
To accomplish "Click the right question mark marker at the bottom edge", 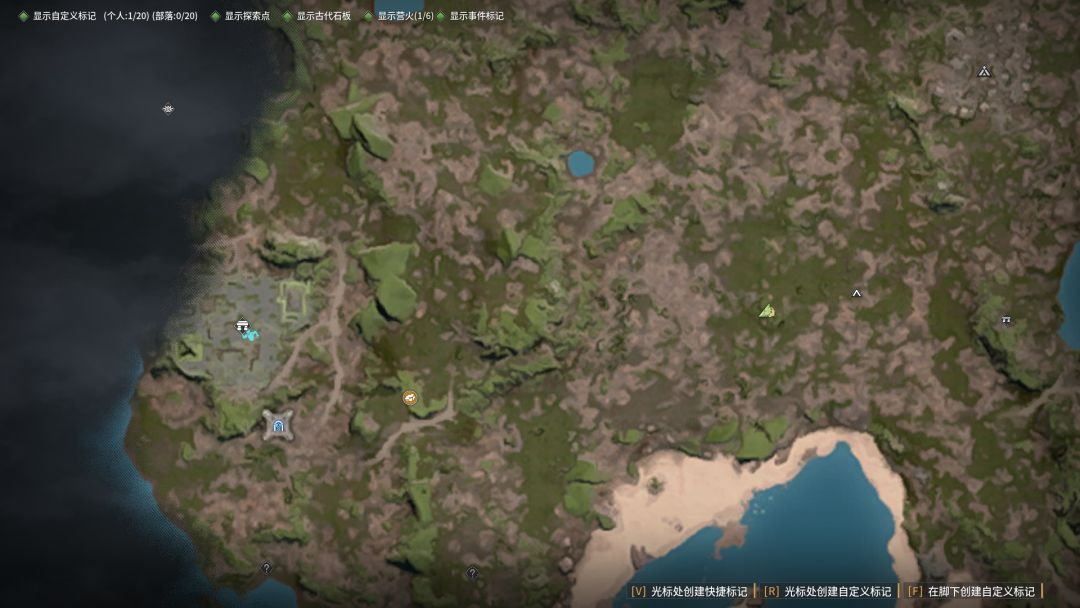I will pyautogui.click(x=472, y=573).
